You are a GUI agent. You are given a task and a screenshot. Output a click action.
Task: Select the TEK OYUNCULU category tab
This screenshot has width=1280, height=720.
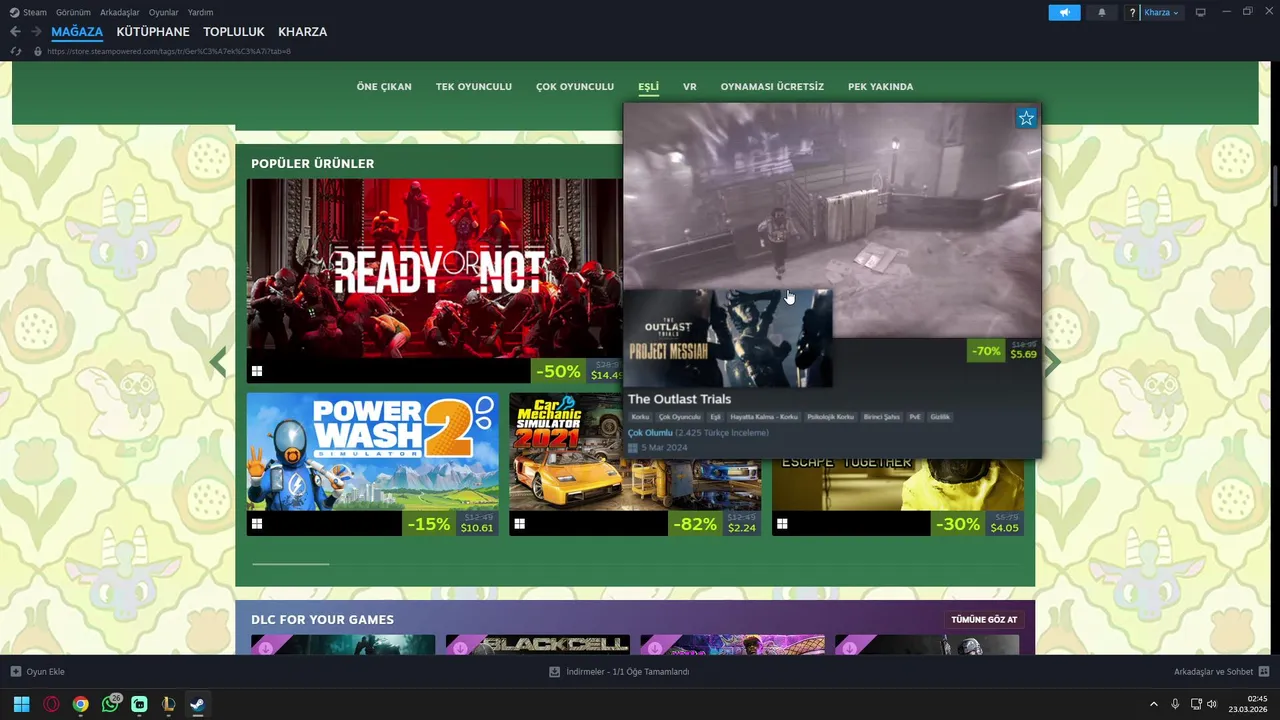474,87
